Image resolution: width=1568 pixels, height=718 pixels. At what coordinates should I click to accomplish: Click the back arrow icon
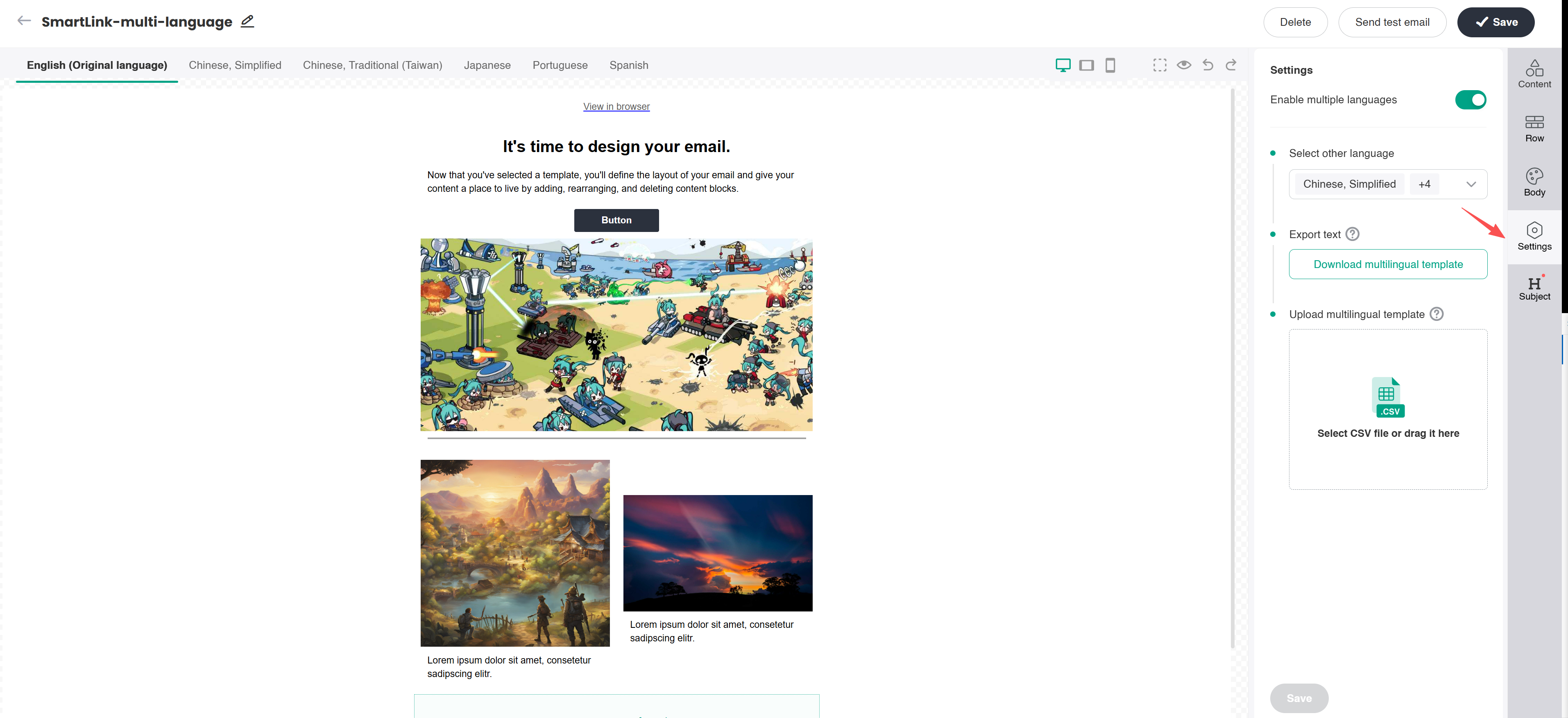coord(24,21)
